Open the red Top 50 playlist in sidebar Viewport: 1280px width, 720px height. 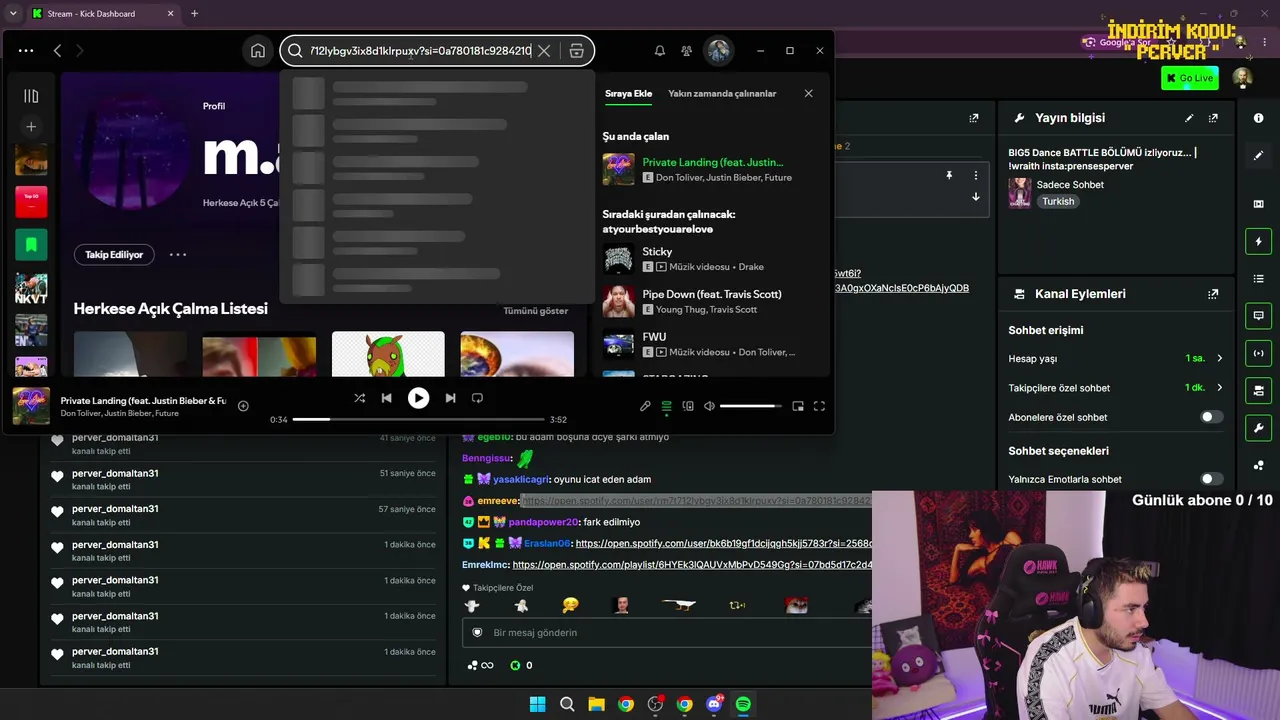coord(31,201)
